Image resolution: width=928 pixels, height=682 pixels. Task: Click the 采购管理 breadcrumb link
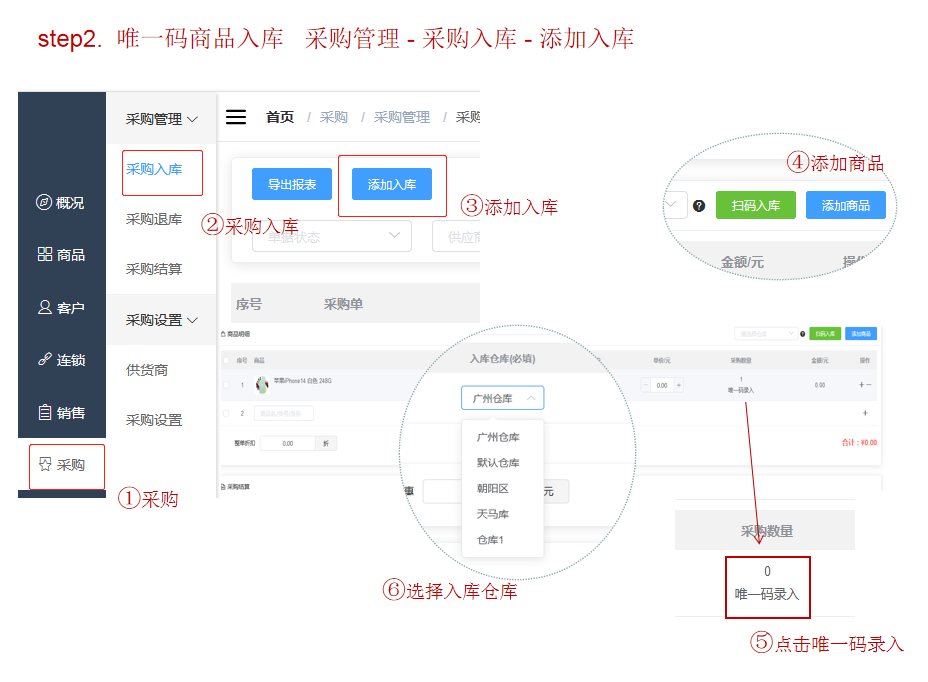402,117
